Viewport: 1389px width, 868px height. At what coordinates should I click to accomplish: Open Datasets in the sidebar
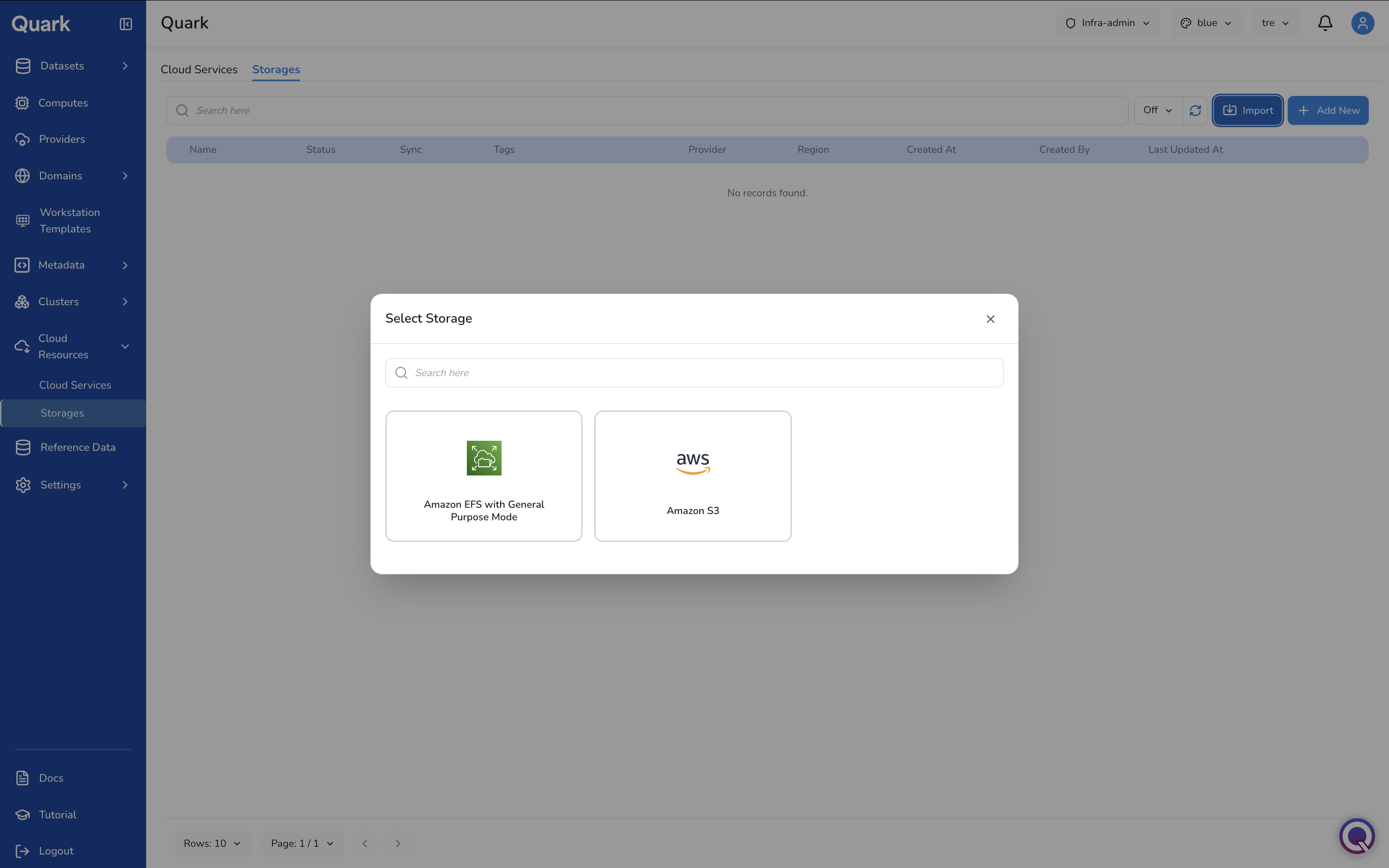click(x=62, y=66)
